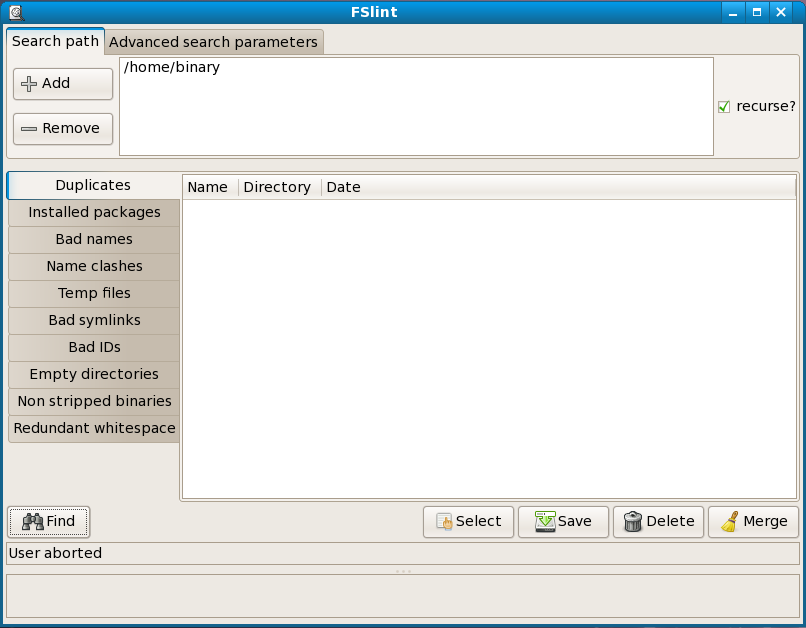Select Empty directories in the sidebar

pyautogui.click(x=94, y=374)
